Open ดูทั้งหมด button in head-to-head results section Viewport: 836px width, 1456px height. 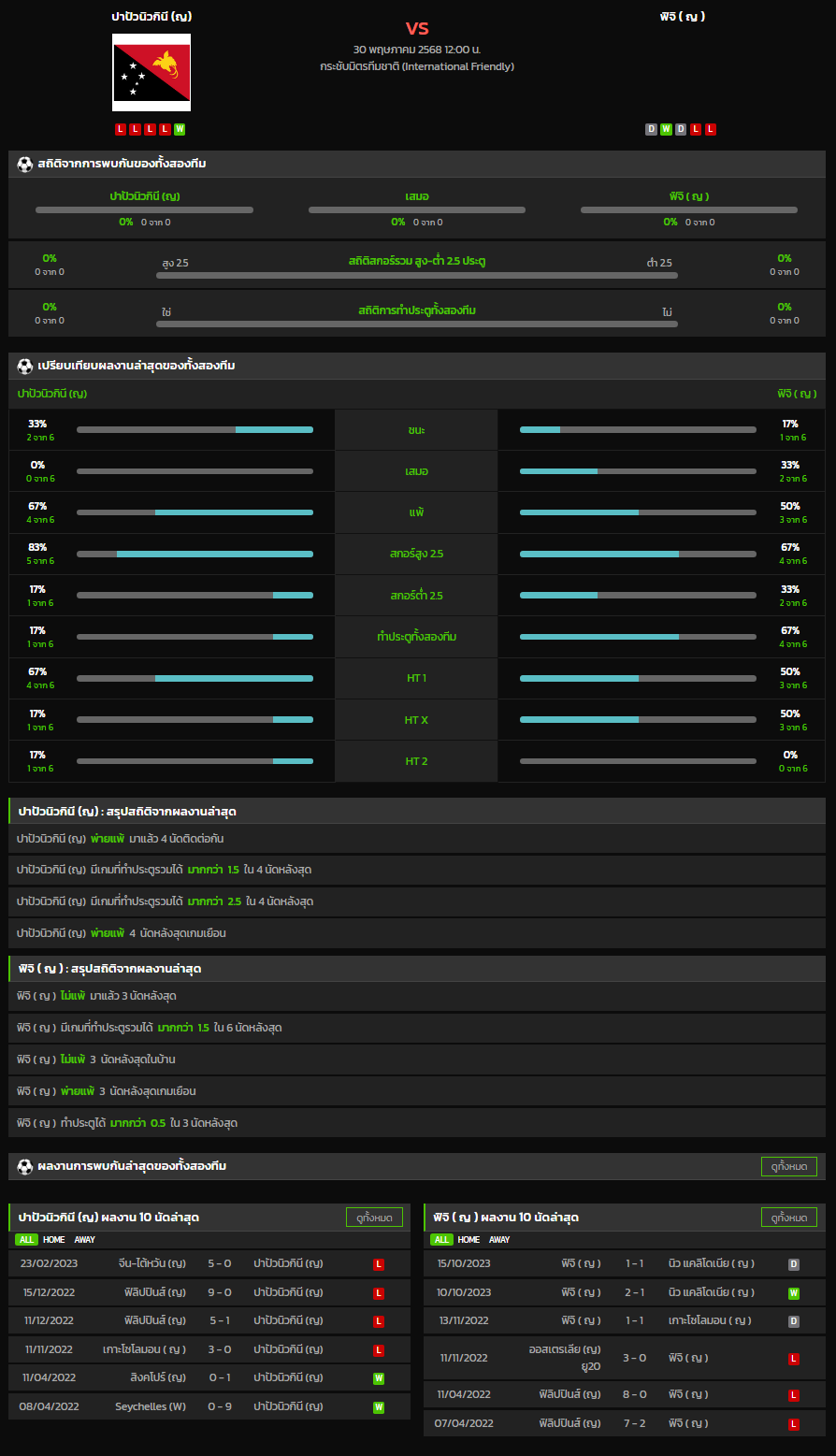click(789, 1166)
